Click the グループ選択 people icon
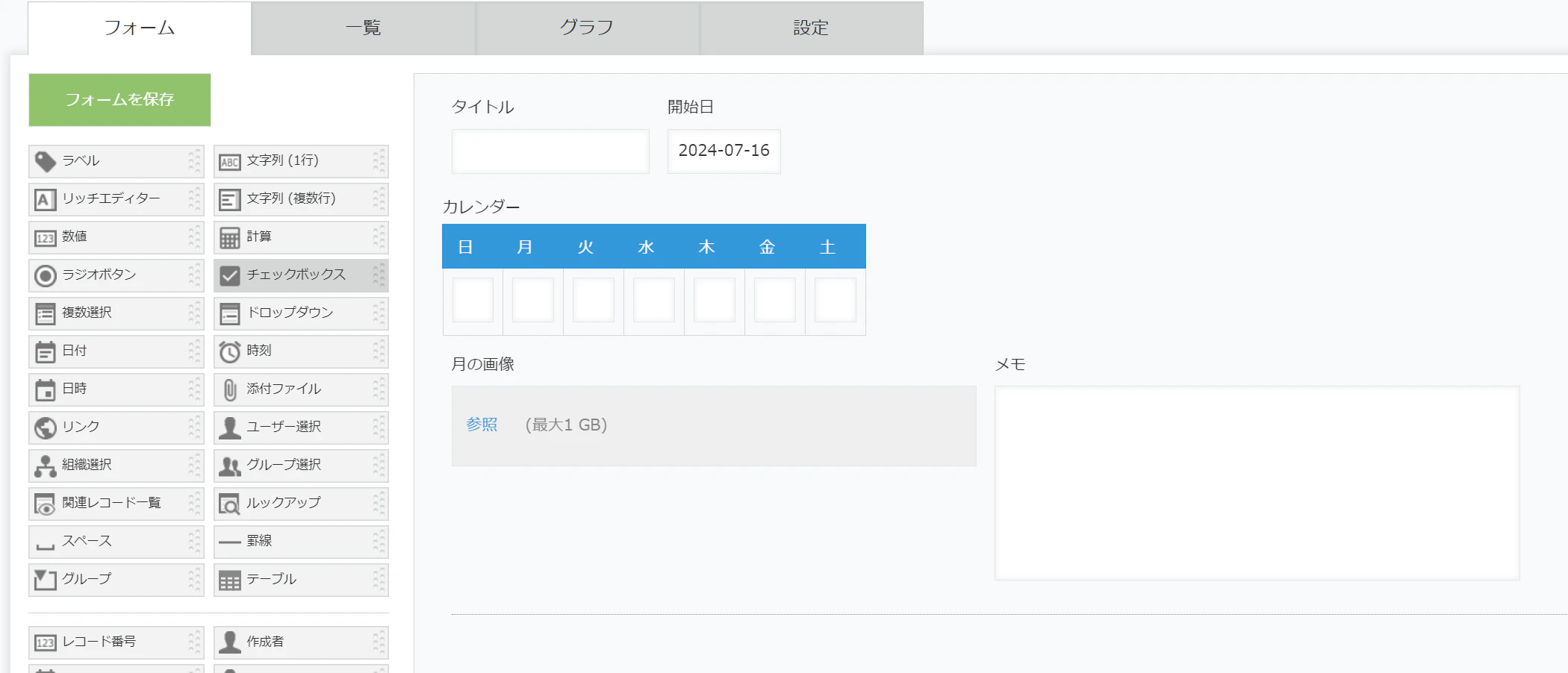The width and height of the screenshot is (1568, 673). [230, 466]
